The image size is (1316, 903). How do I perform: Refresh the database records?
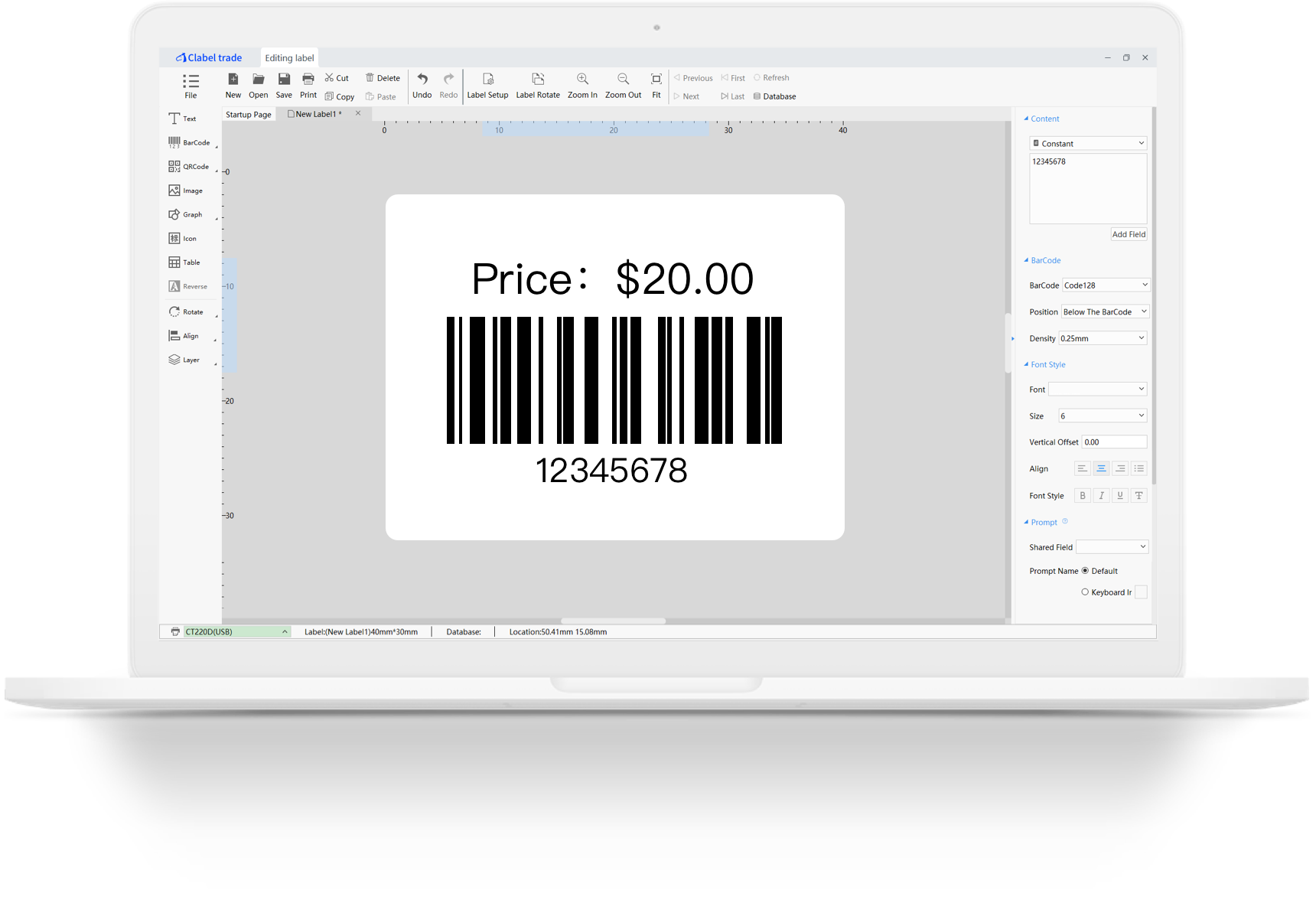(771, 78)
